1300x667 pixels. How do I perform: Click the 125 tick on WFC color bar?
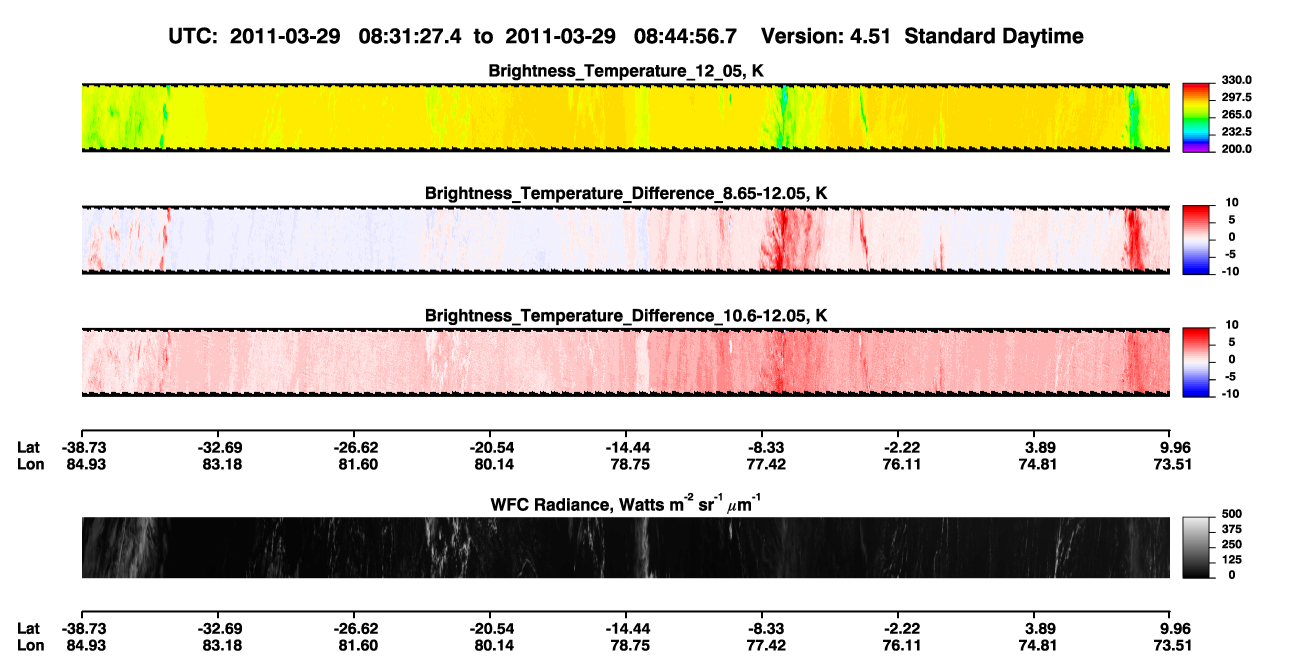point(1231,559)
